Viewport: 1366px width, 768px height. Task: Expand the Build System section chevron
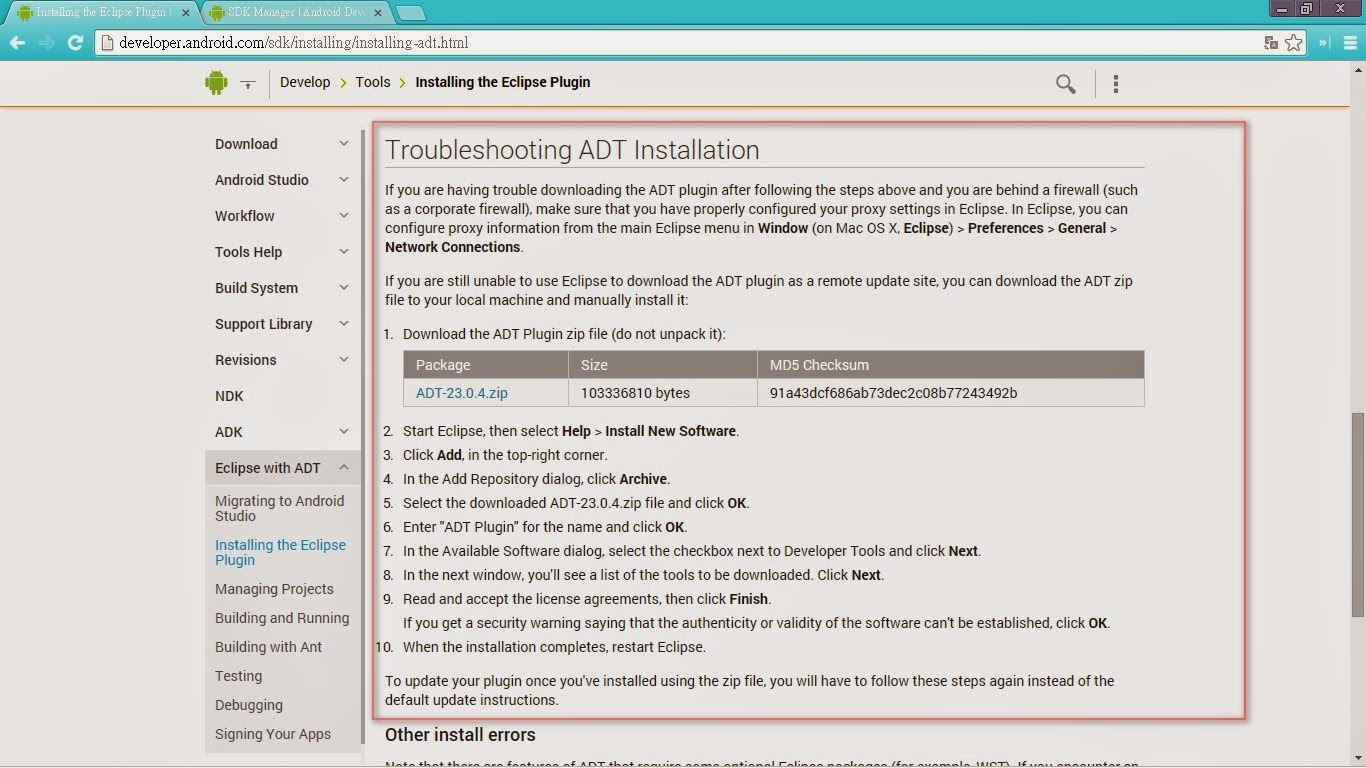coord(344,288)
